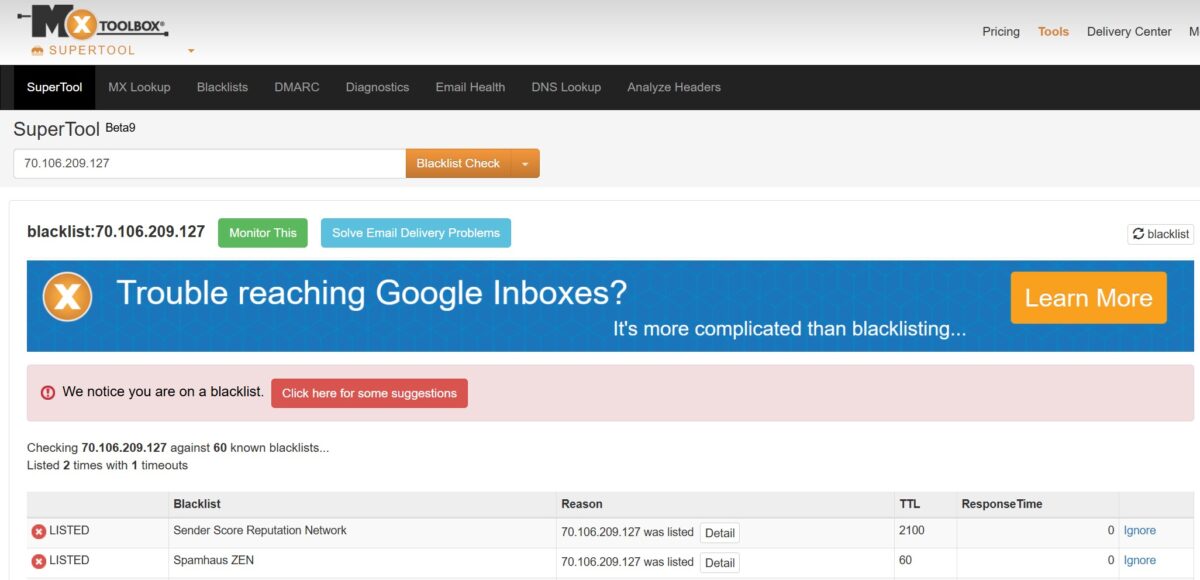The image size is (1200, 580).
Task: Click Solve Email Delivery Problems
Action: click(x=416, y=233)
